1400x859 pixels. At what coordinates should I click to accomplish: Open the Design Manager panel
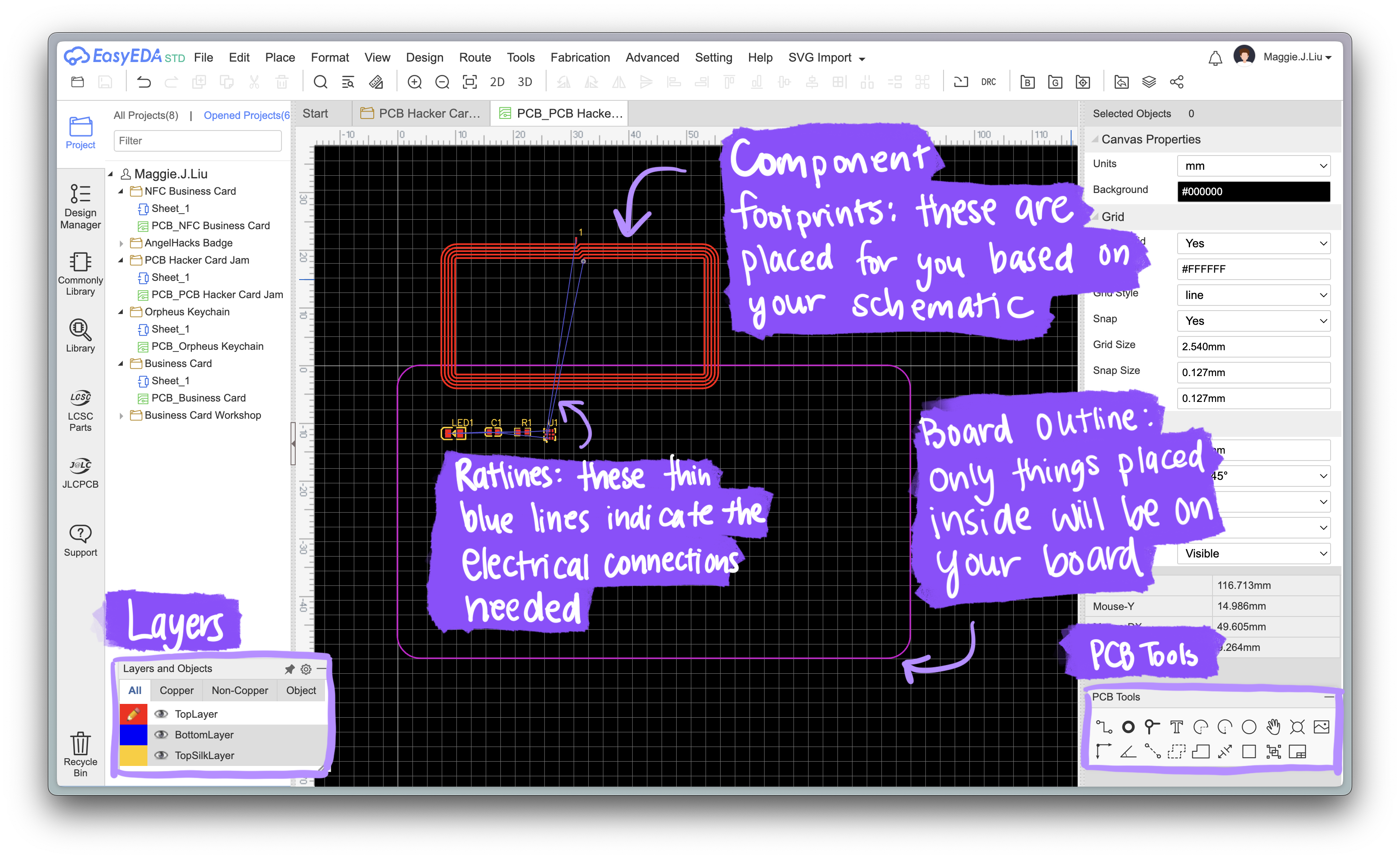point(80,205)
